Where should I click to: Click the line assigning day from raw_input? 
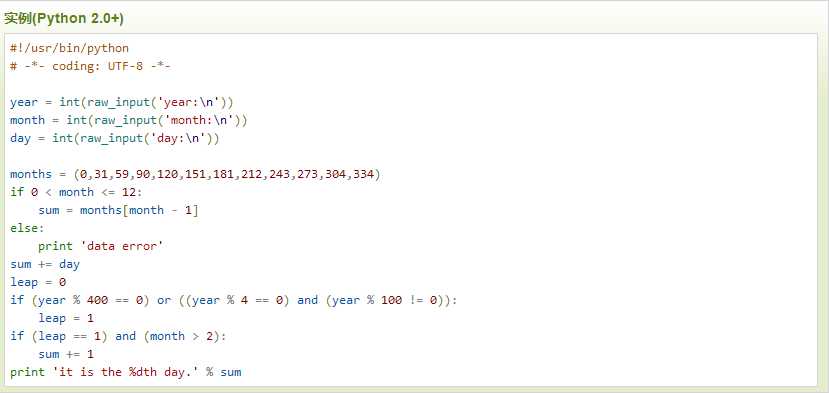coord(115,139)
